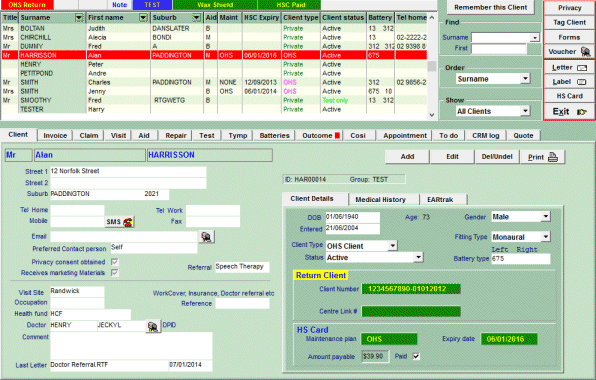
Task: Open the CRM log tab
Action: pos(485,136)
